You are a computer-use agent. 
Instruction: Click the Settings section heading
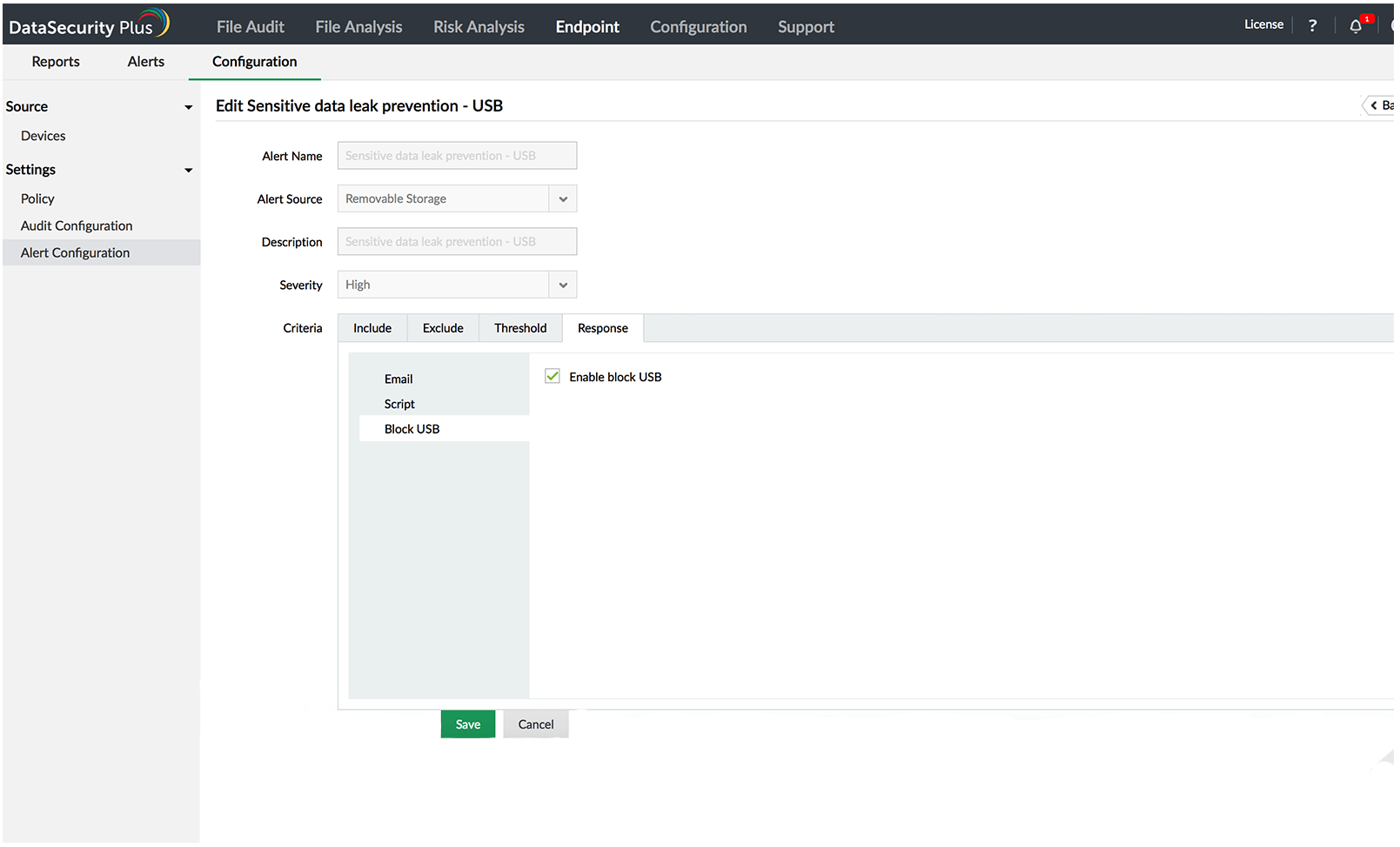[x=30, y=170]
